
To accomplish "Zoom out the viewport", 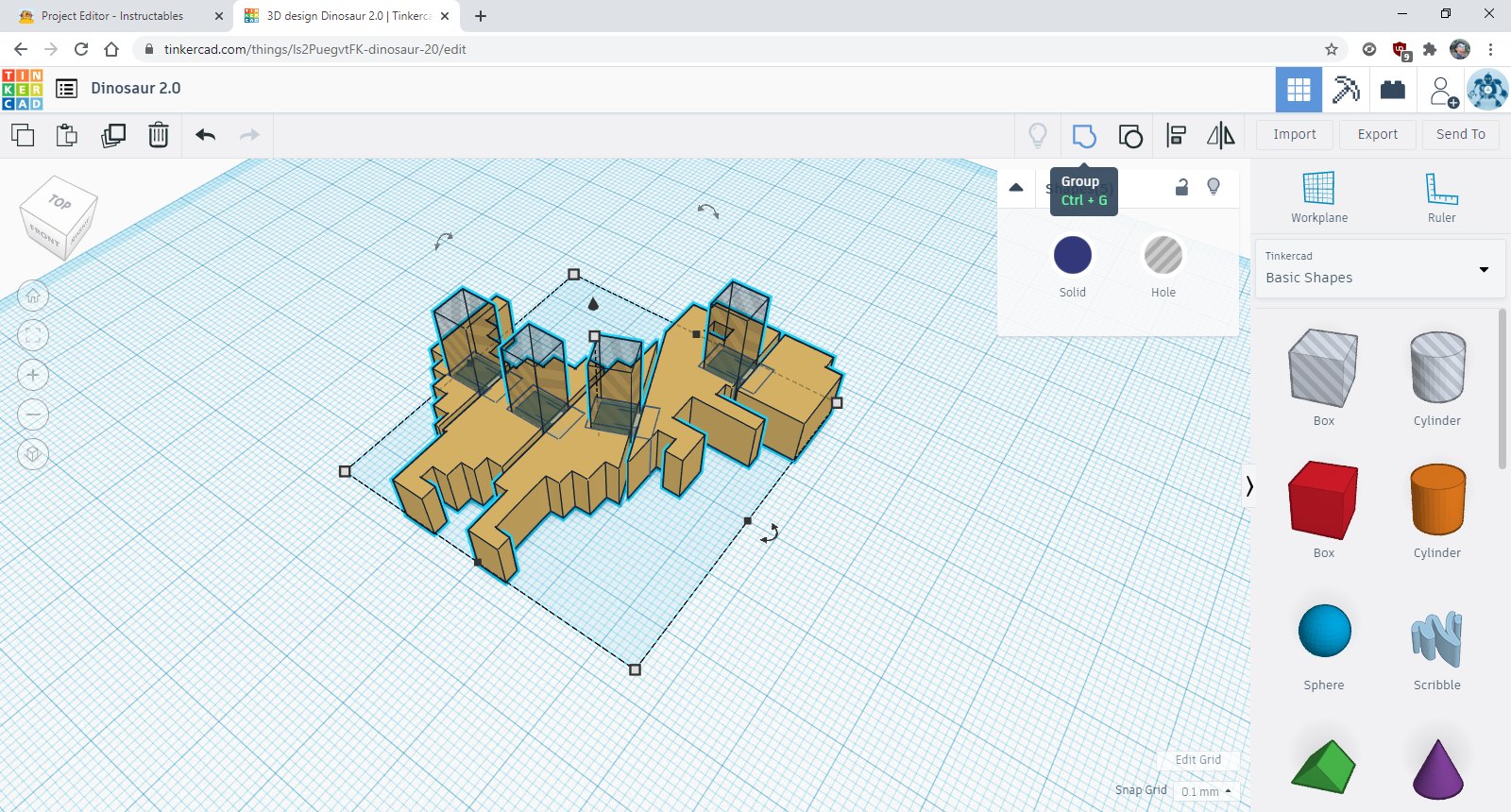I will pos(33,415).
